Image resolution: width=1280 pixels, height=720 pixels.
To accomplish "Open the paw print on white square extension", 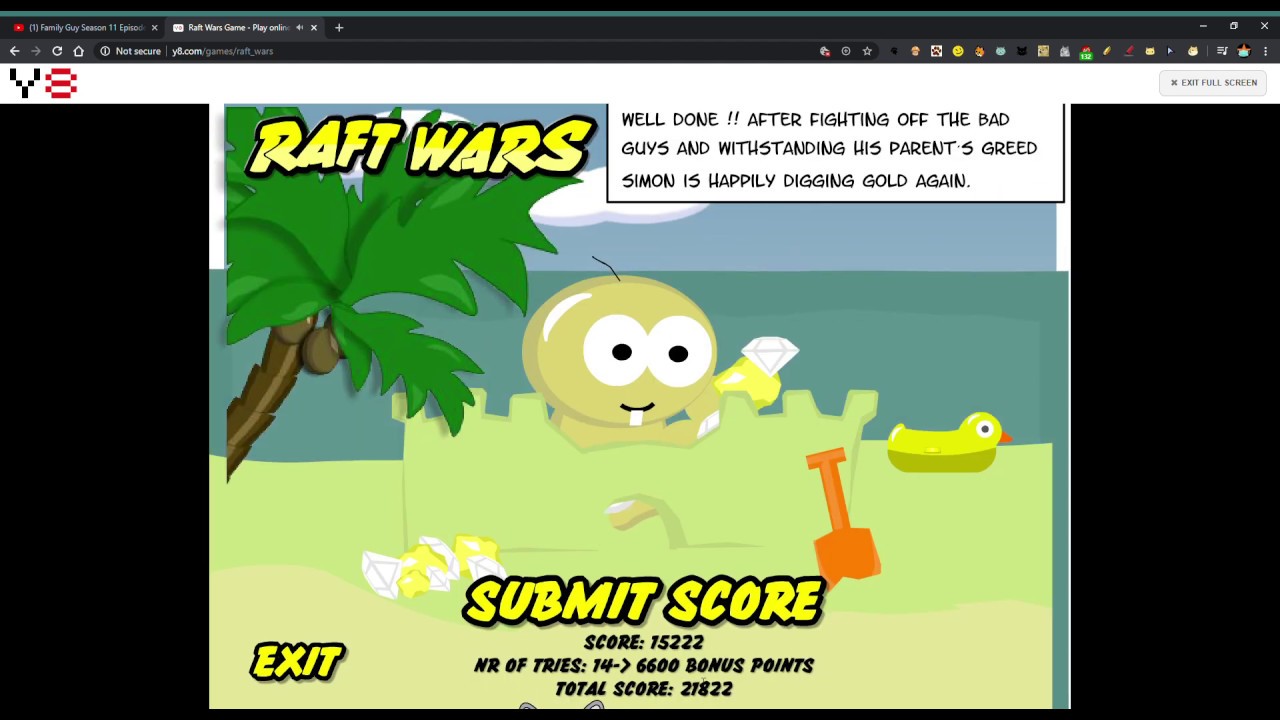I will coord(937,51).
